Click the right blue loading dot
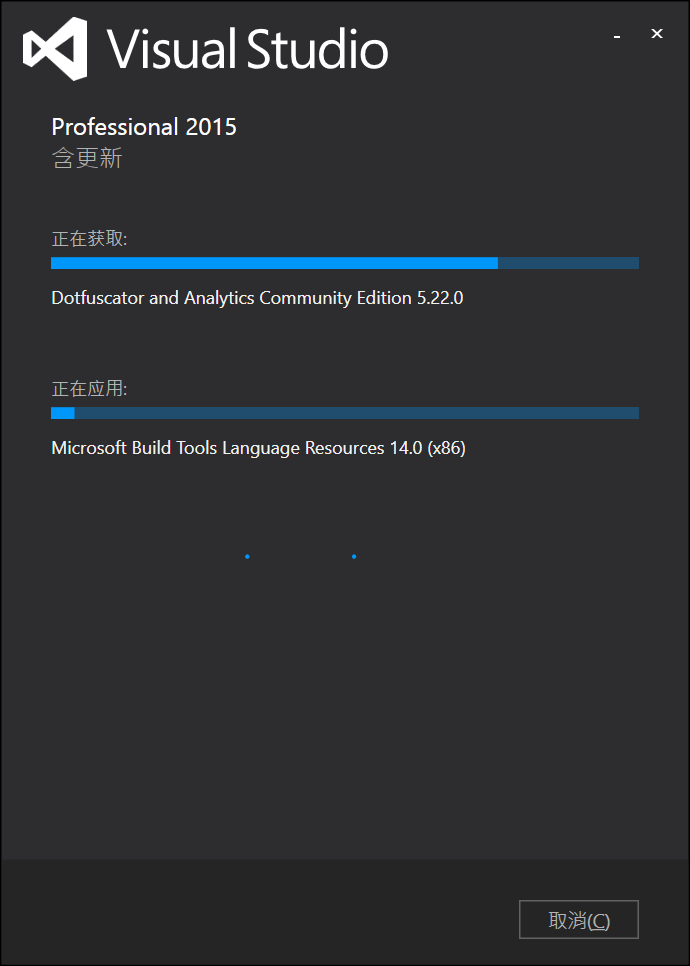The height and width of the screenshot is (966, 690). (x=354, y=556)
